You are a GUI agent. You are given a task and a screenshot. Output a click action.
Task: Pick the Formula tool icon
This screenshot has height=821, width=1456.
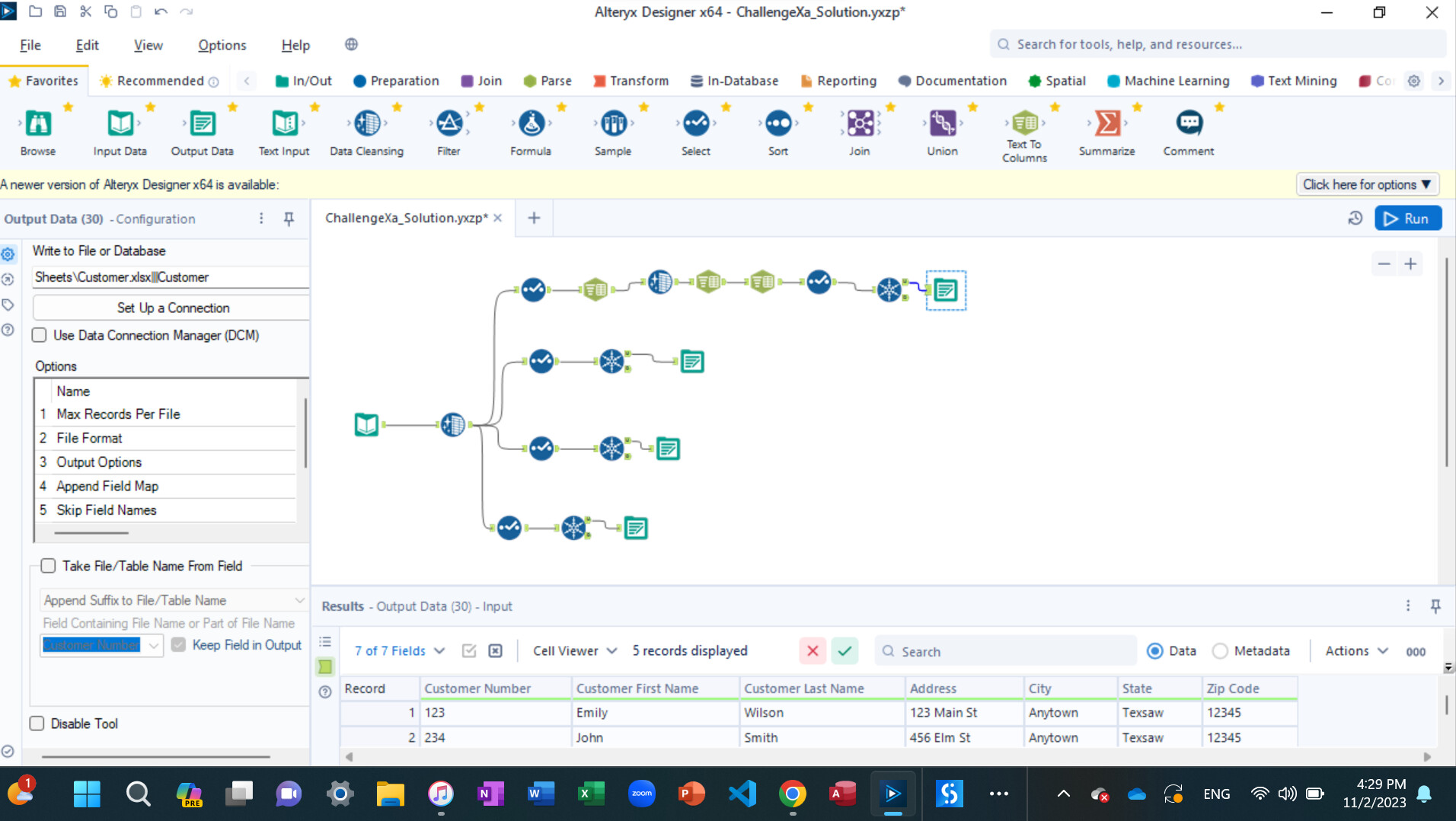point(531,123)
